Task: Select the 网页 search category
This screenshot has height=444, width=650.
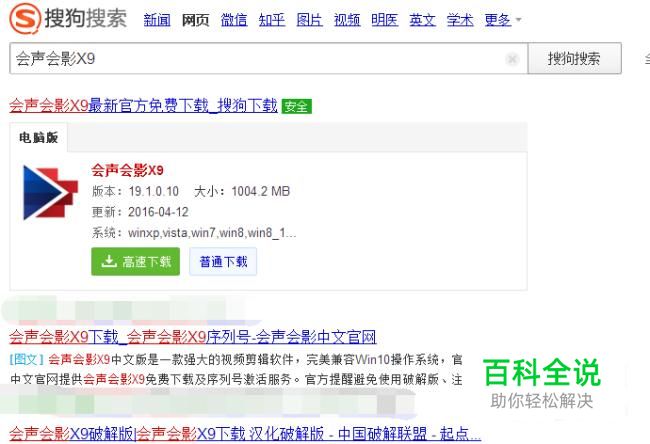Action: click(195, 19)
